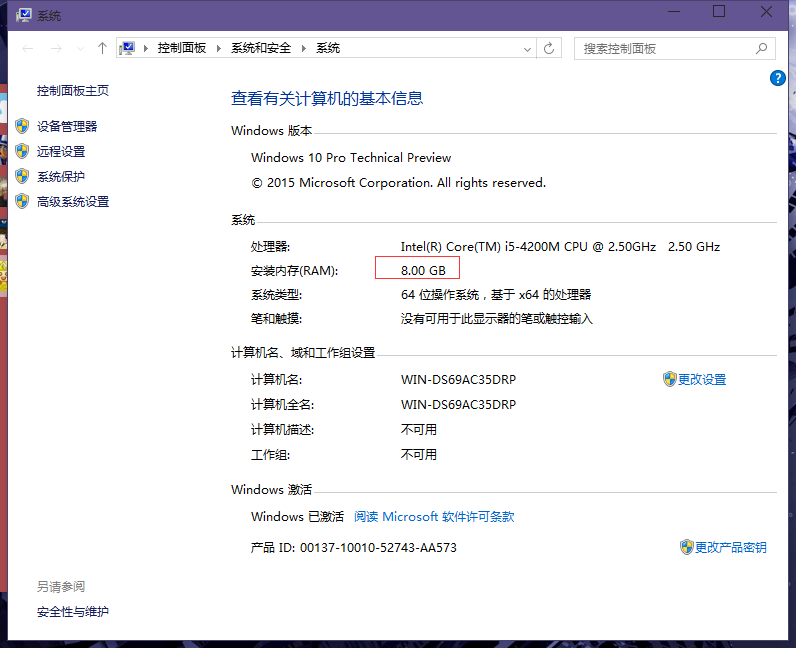The image size is (796, 648).
Task: Click the 更改设置 link
Action: click(x=702, y=379)
